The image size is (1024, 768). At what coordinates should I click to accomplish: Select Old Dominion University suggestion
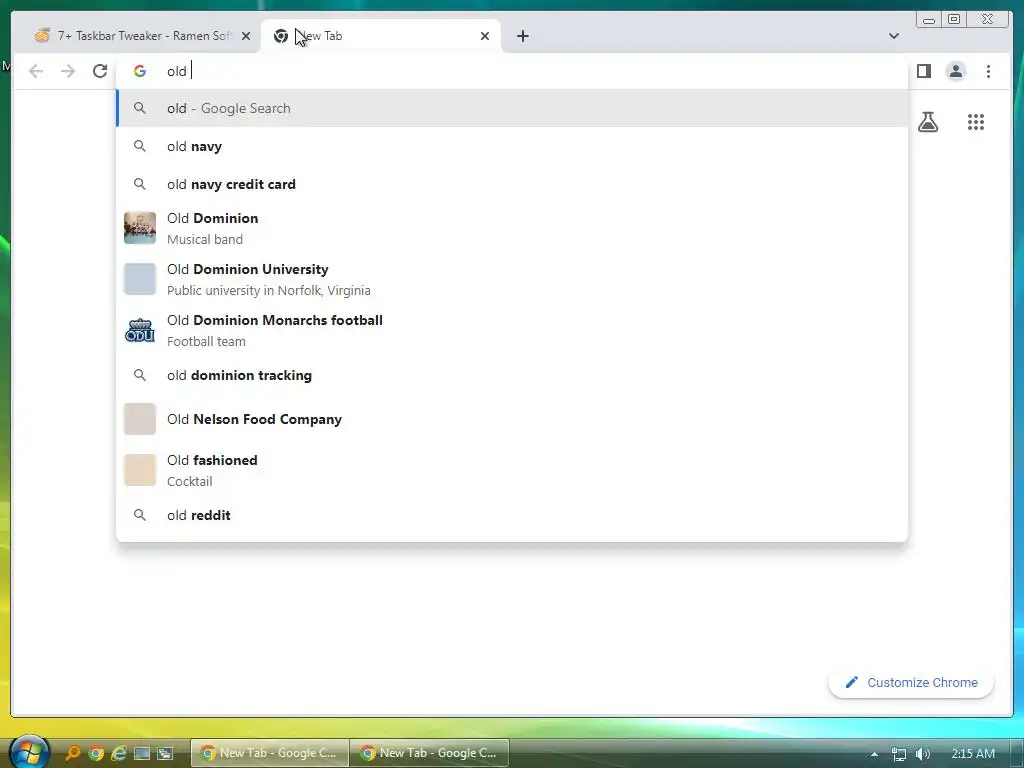coord(512,279)
